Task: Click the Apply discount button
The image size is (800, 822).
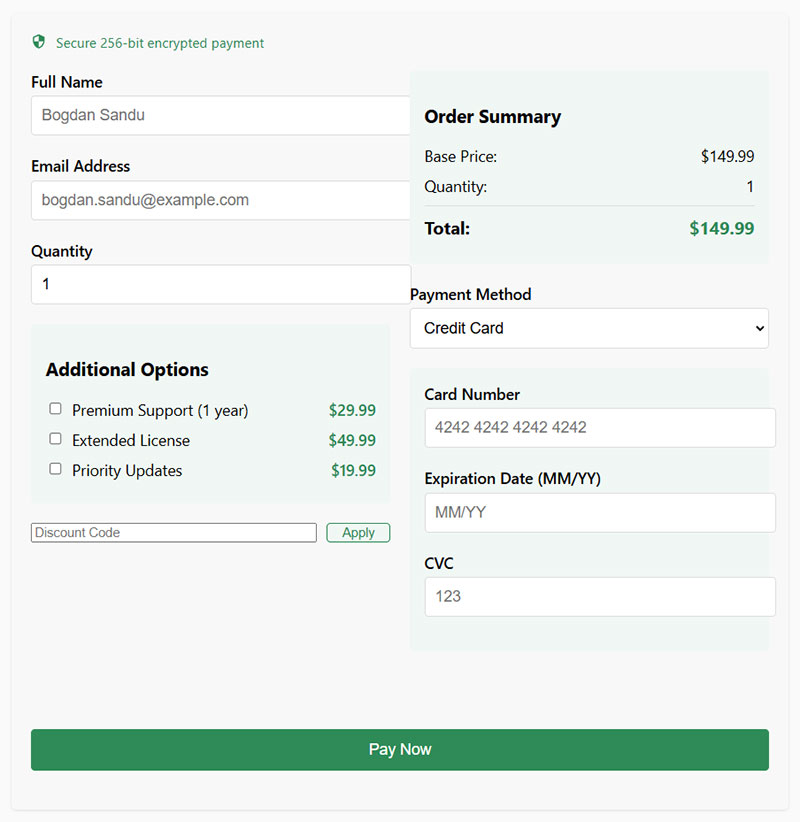Action: [x=358, y=533]
